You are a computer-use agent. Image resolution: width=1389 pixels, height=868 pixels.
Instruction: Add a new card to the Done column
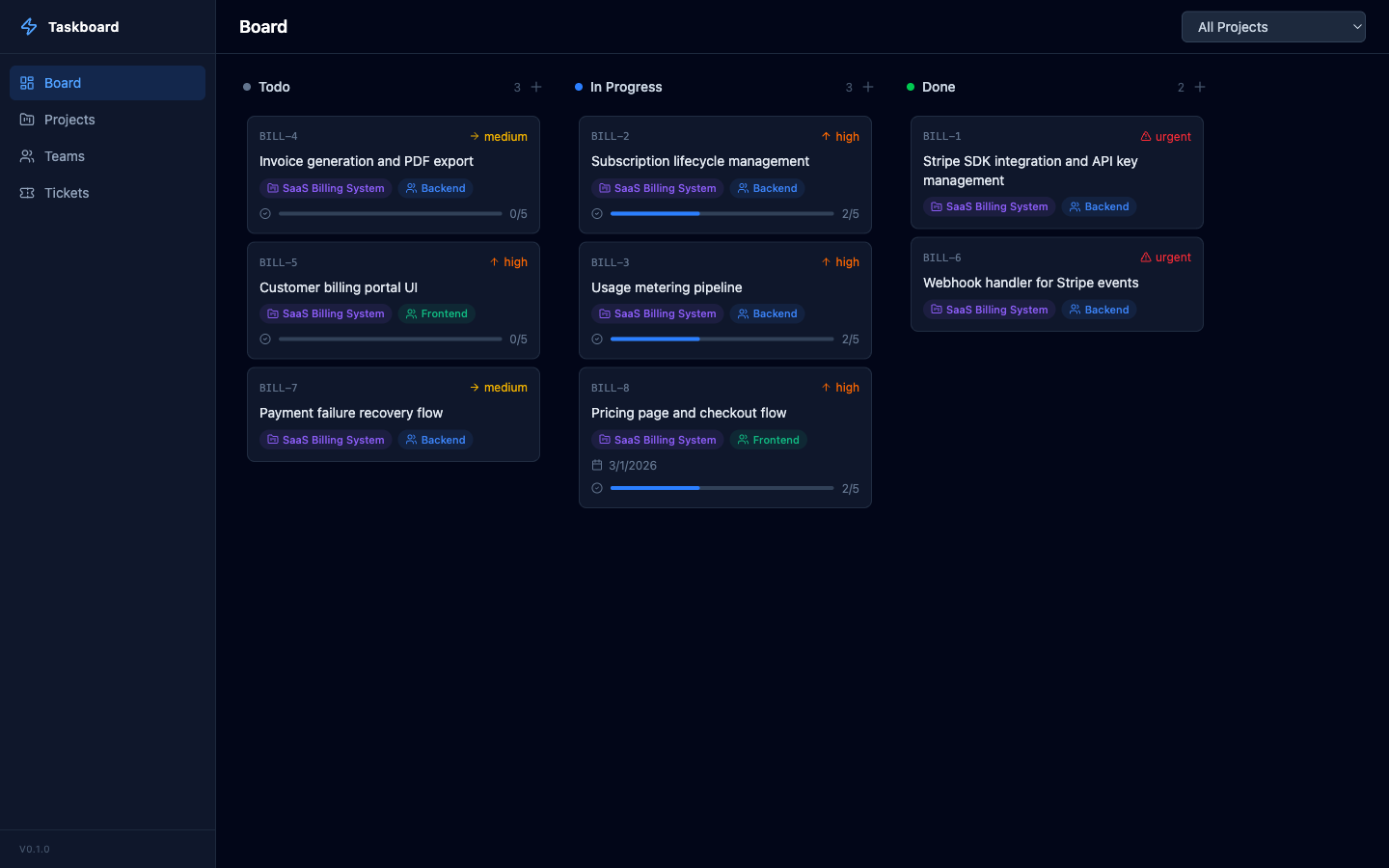click(x=1200, y=87)
